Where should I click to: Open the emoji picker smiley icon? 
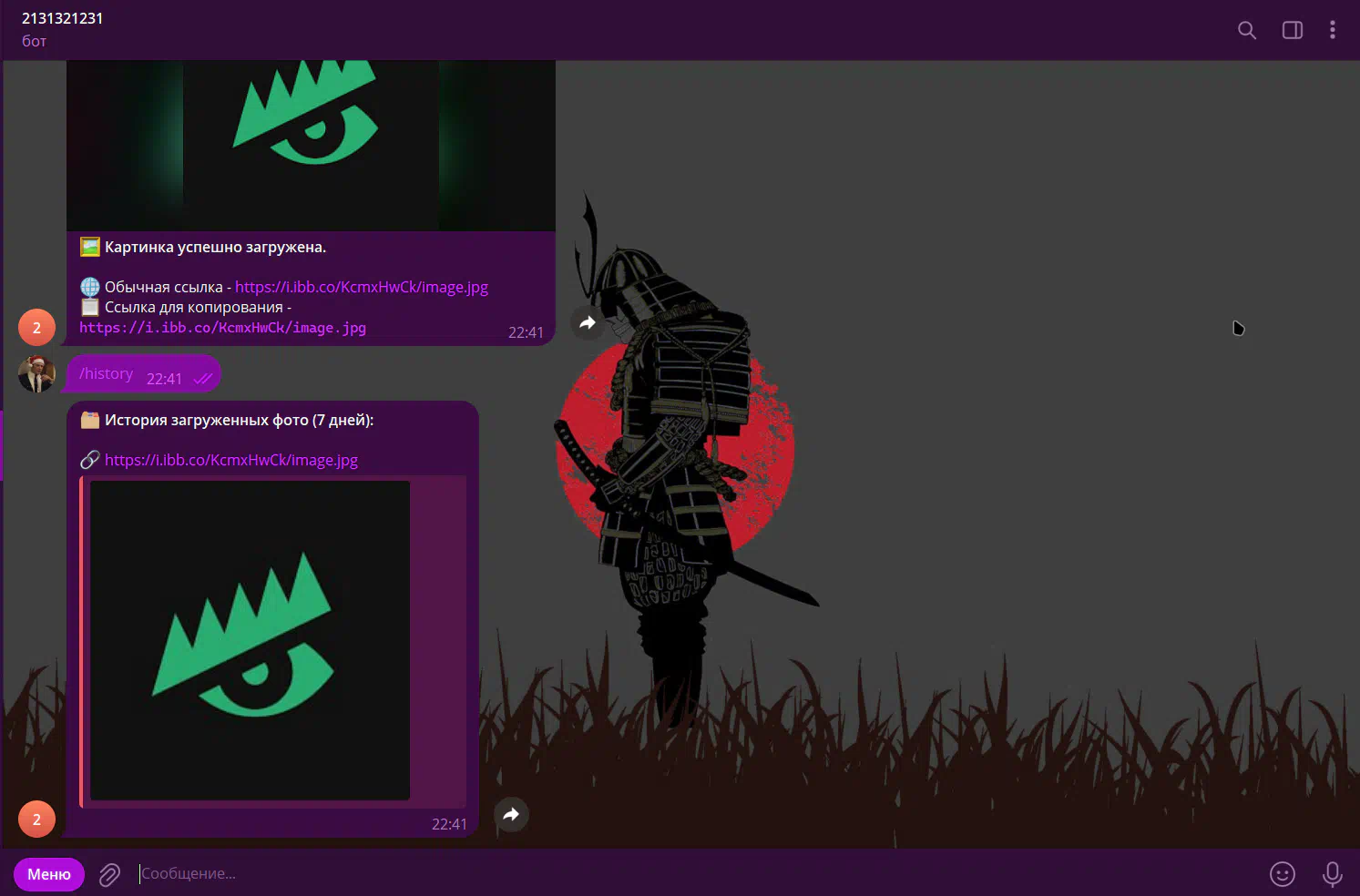(1282, 874)
